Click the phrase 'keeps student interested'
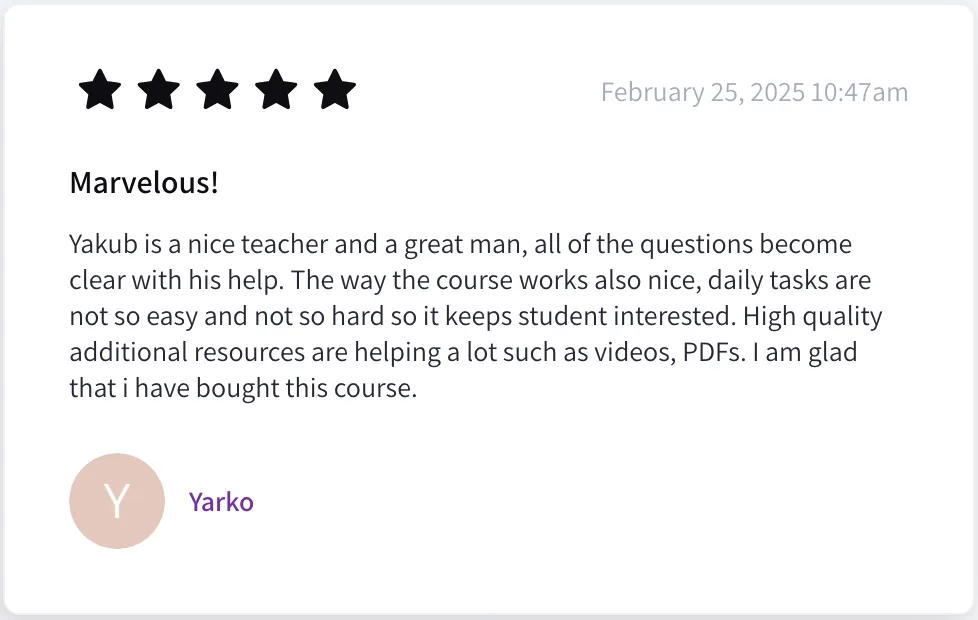The height and width of the screenshot is (620, 978). (x=588, y=316)
